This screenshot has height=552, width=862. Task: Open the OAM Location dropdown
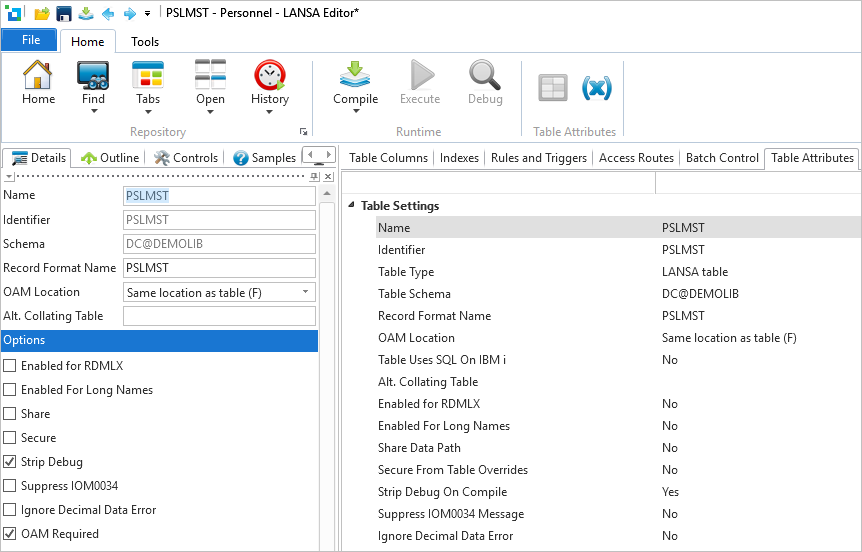305,292
